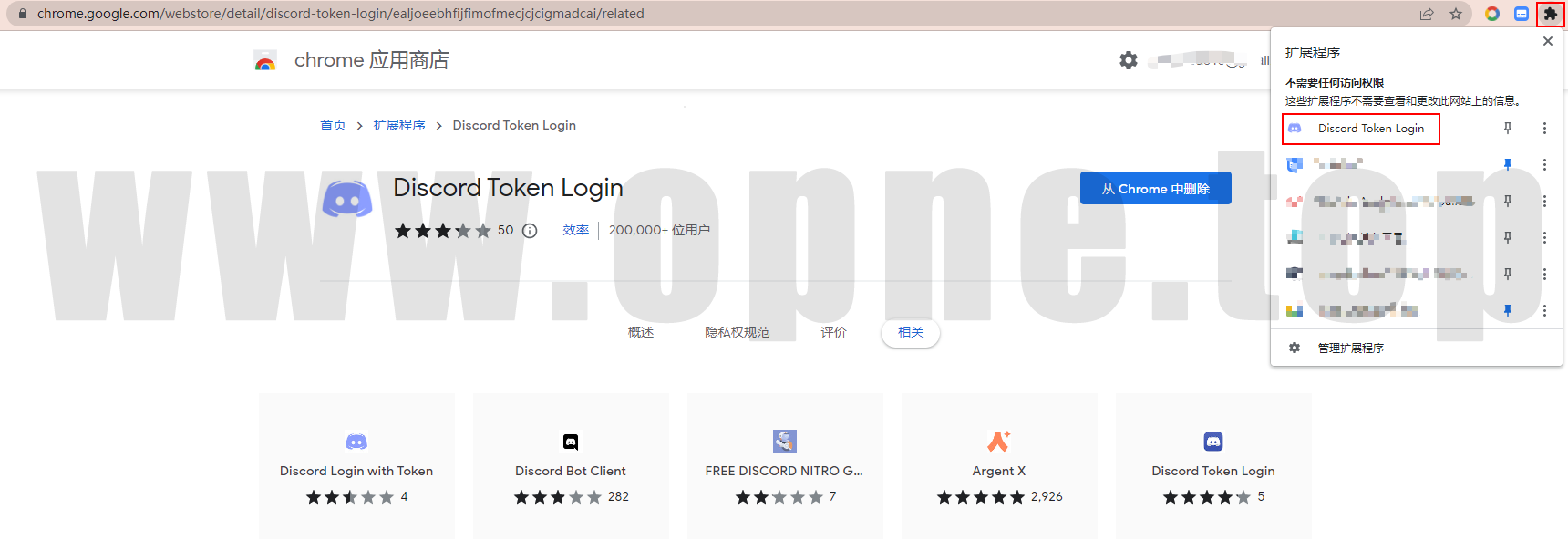Click the manage extensions gear icon
This screenshot has height=541, width=1568.
coord(1295,348)
